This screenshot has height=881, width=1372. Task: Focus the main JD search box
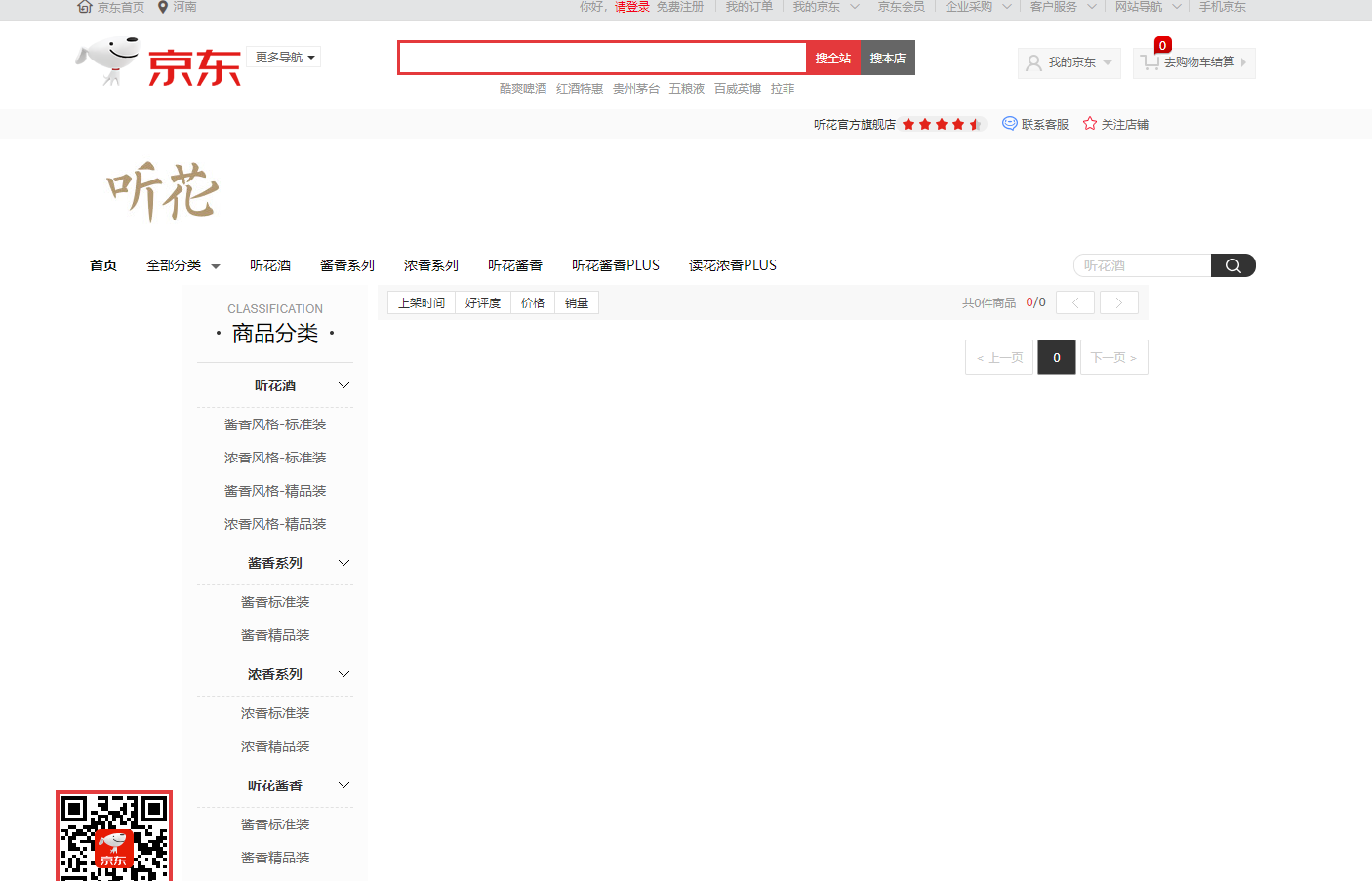coord(602,59)
